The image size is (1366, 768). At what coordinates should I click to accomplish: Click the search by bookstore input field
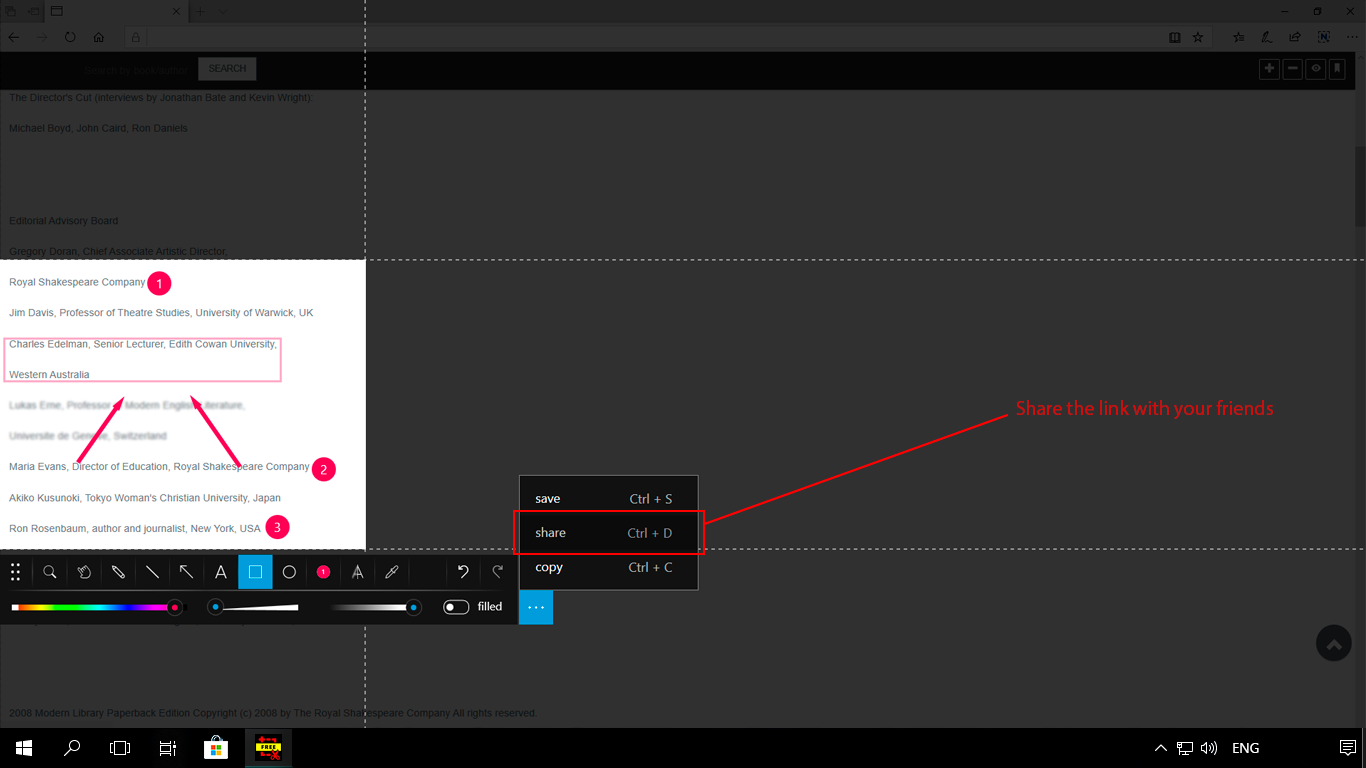[x=135, y=69]
